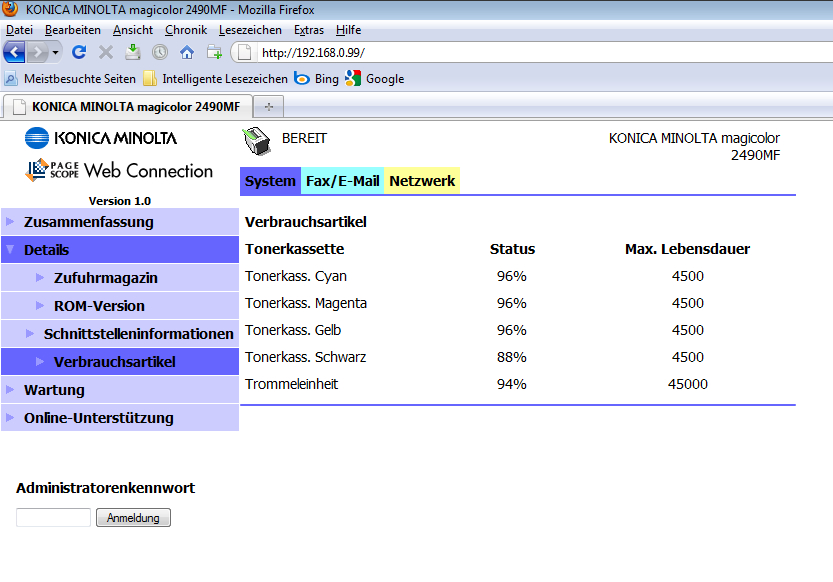This screenshot has width=833, height=582.
Task: Click the new tab toolbar icon with plus
Action: coord(214,52)
